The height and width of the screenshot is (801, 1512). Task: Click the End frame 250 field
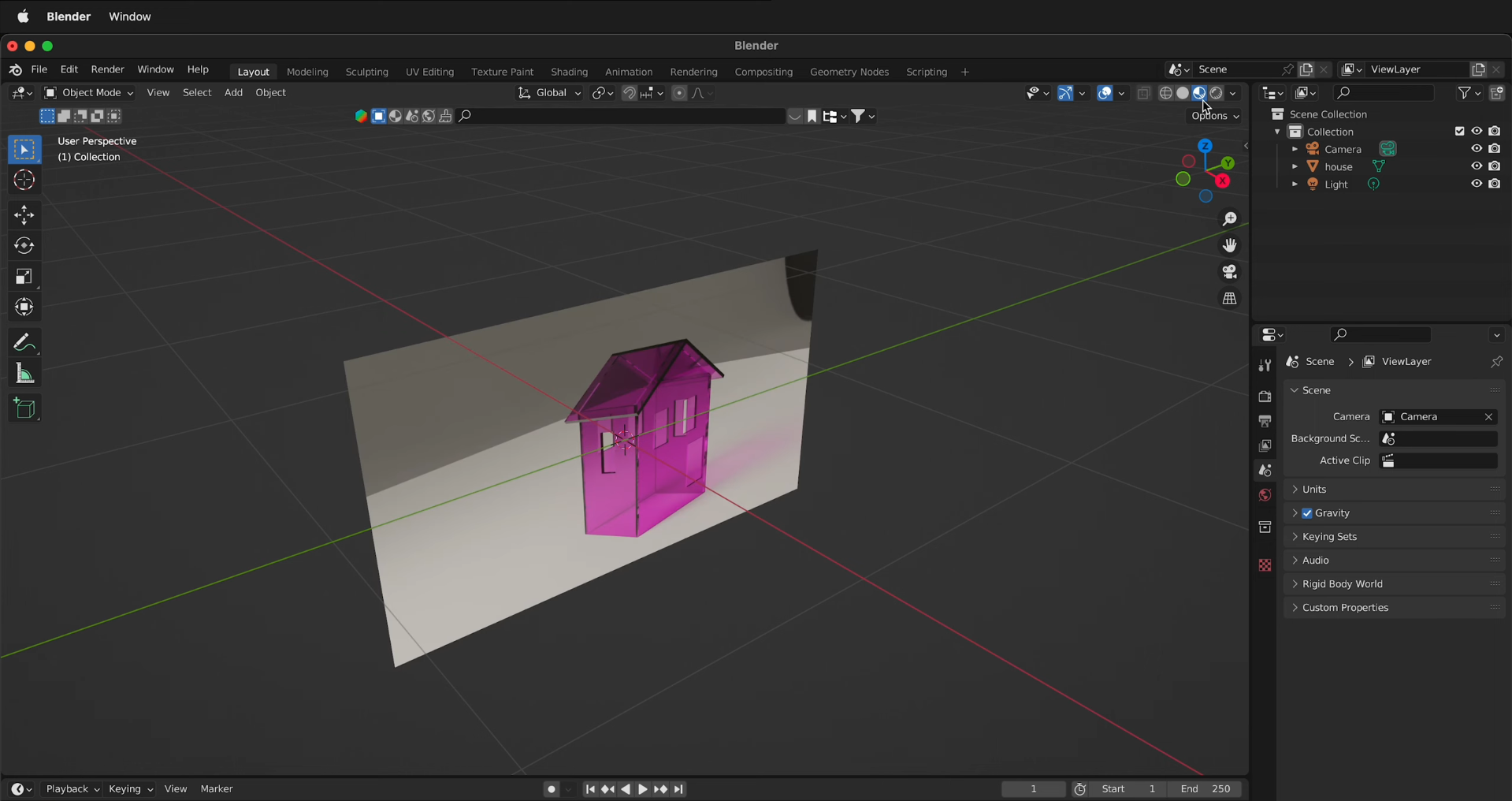[1206, 789]
